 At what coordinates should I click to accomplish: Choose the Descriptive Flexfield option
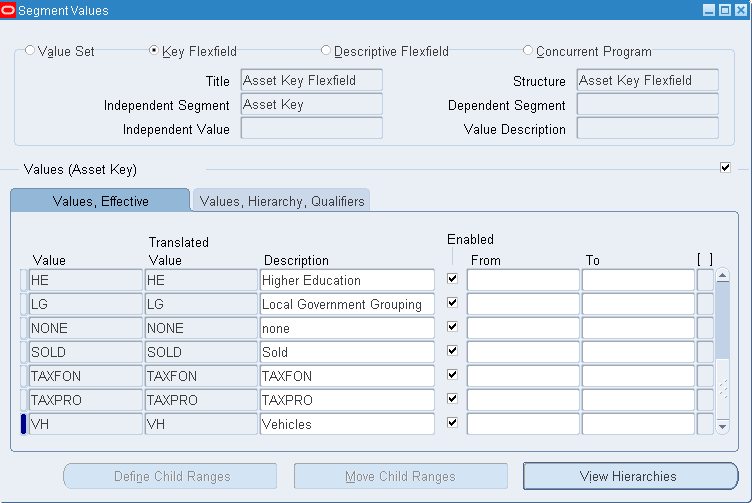point(326,51)
